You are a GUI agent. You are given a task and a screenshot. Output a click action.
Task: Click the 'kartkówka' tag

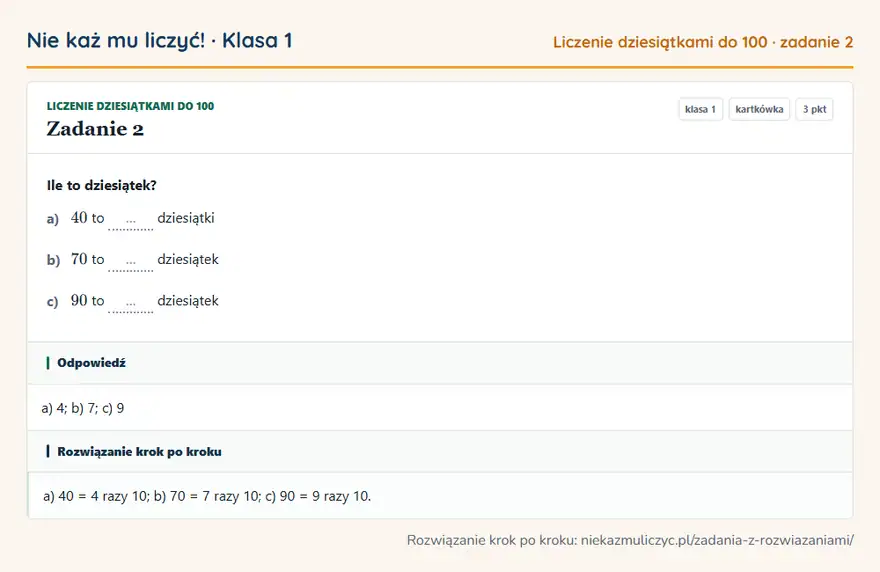click(x=759, y=109)
